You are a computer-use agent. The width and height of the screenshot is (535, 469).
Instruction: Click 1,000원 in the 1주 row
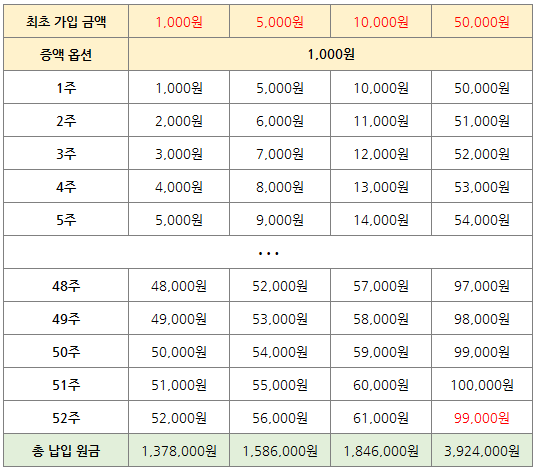click(179, 87)
